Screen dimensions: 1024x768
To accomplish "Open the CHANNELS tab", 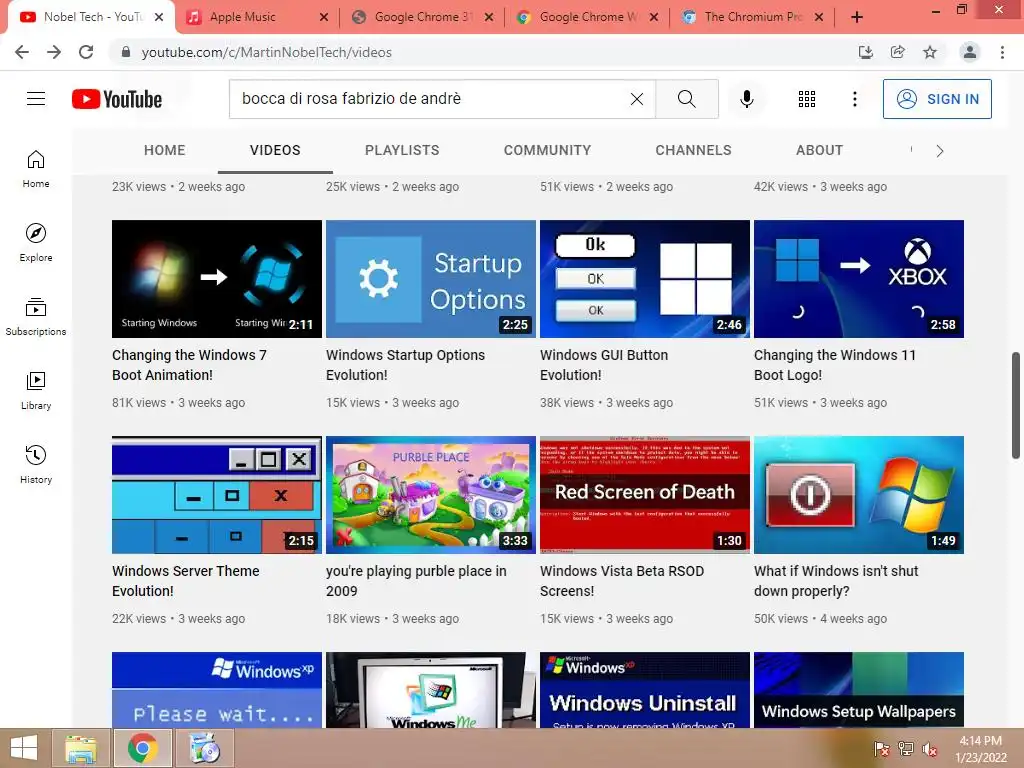I will tap(694, 150).
